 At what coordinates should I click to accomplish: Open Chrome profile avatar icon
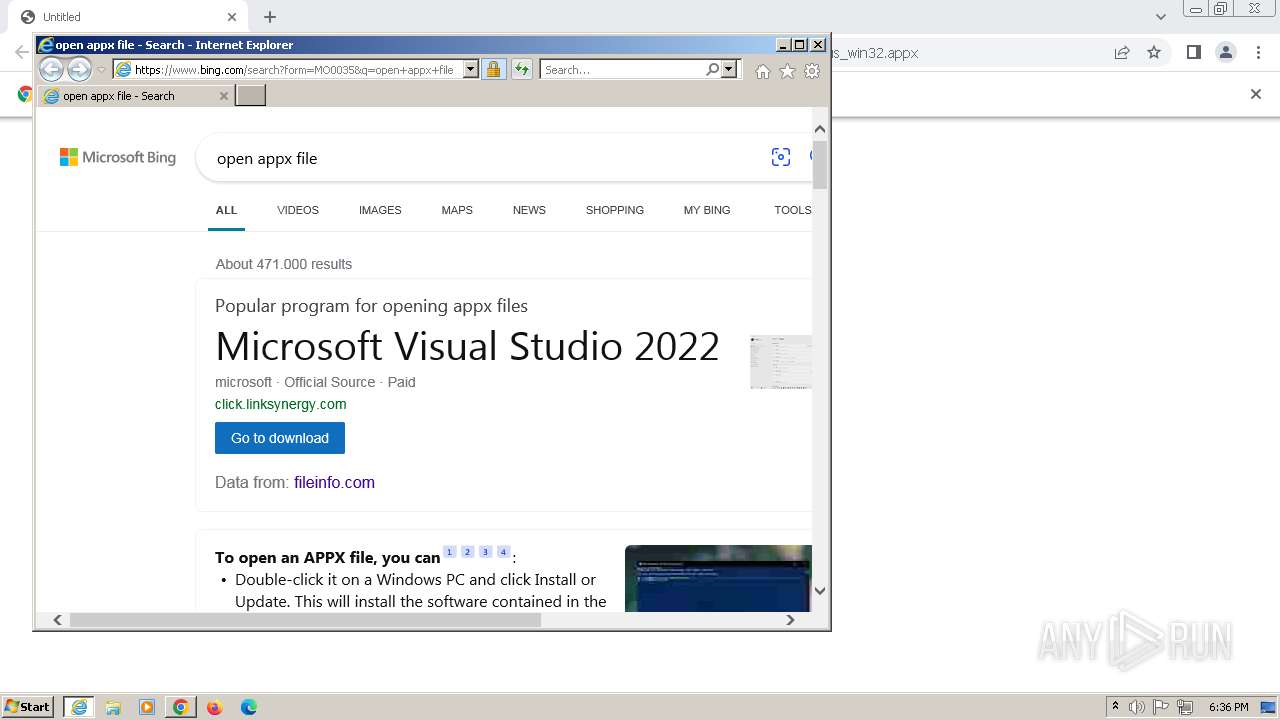[x=1226, y=52]
